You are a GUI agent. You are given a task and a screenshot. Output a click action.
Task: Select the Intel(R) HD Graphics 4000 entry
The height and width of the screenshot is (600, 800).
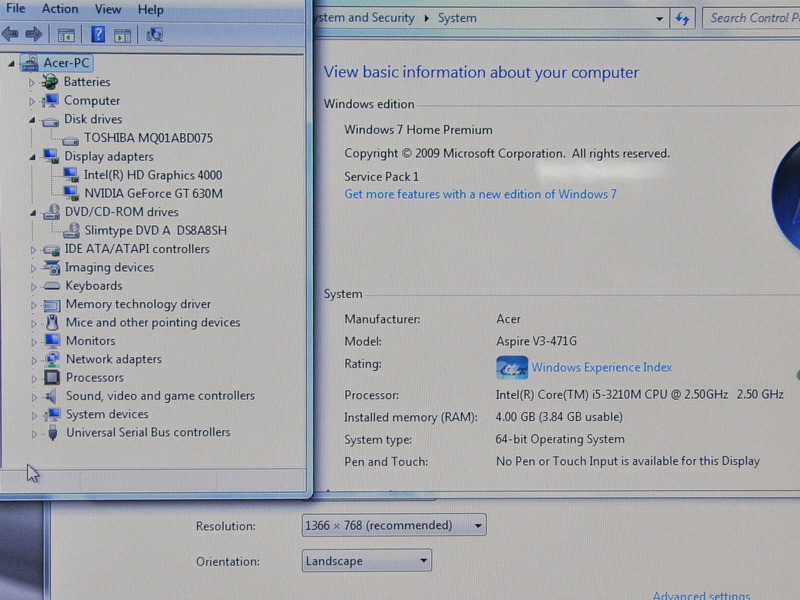(x=153, y=175)
